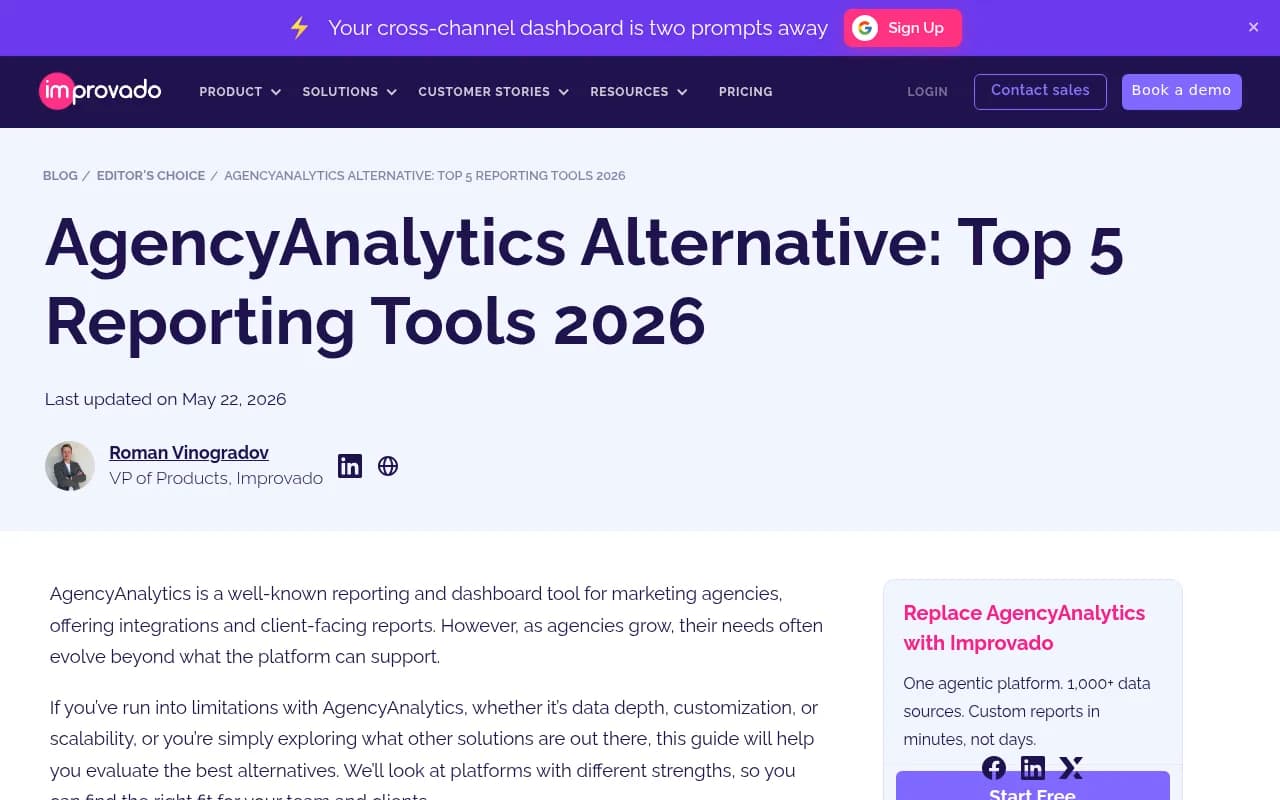Click the VP of Products, Improvado text
Screen dimensions: 1280x800
click(216, 478)
